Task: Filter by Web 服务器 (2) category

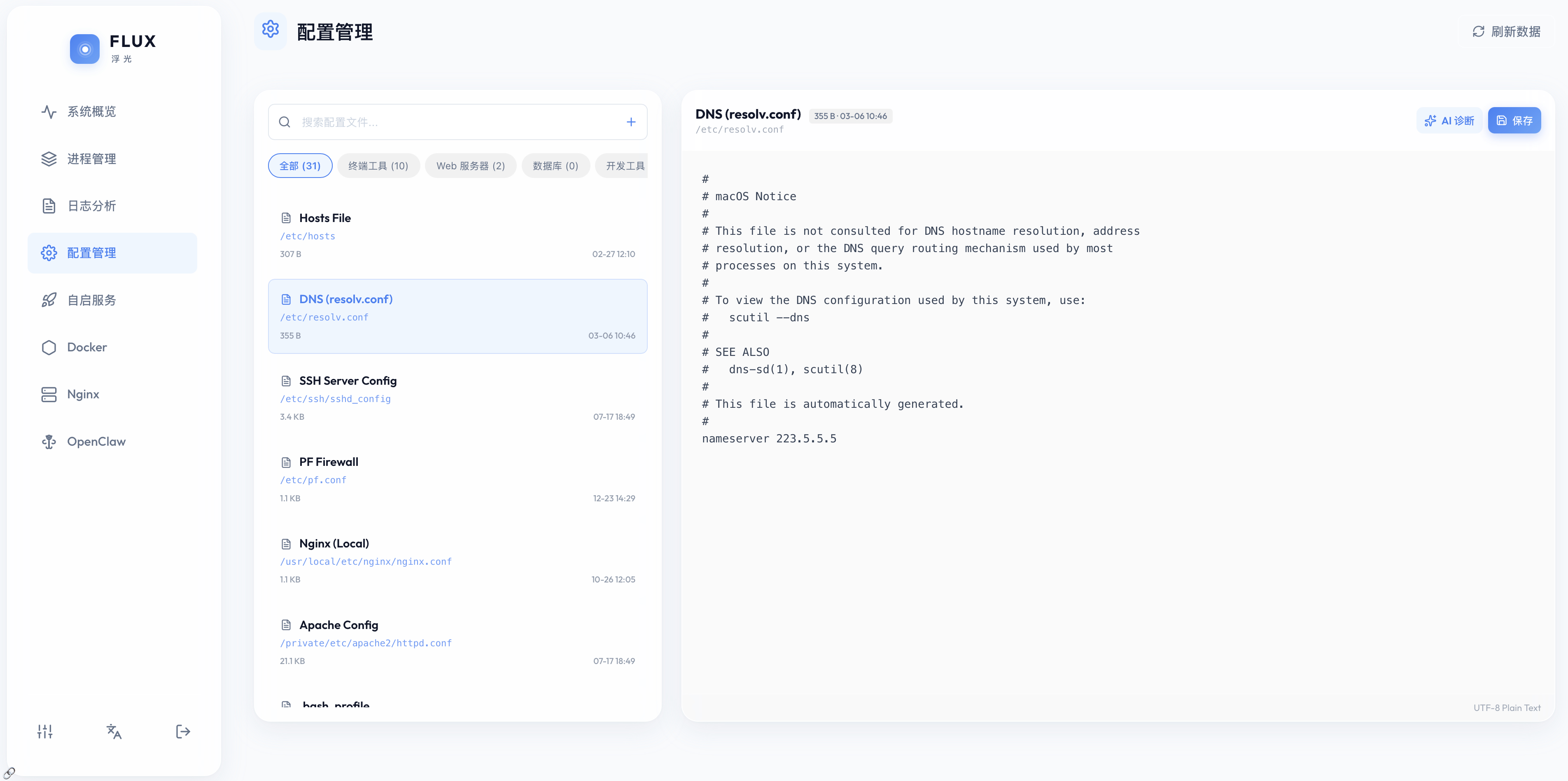Action: coord(470,165)
